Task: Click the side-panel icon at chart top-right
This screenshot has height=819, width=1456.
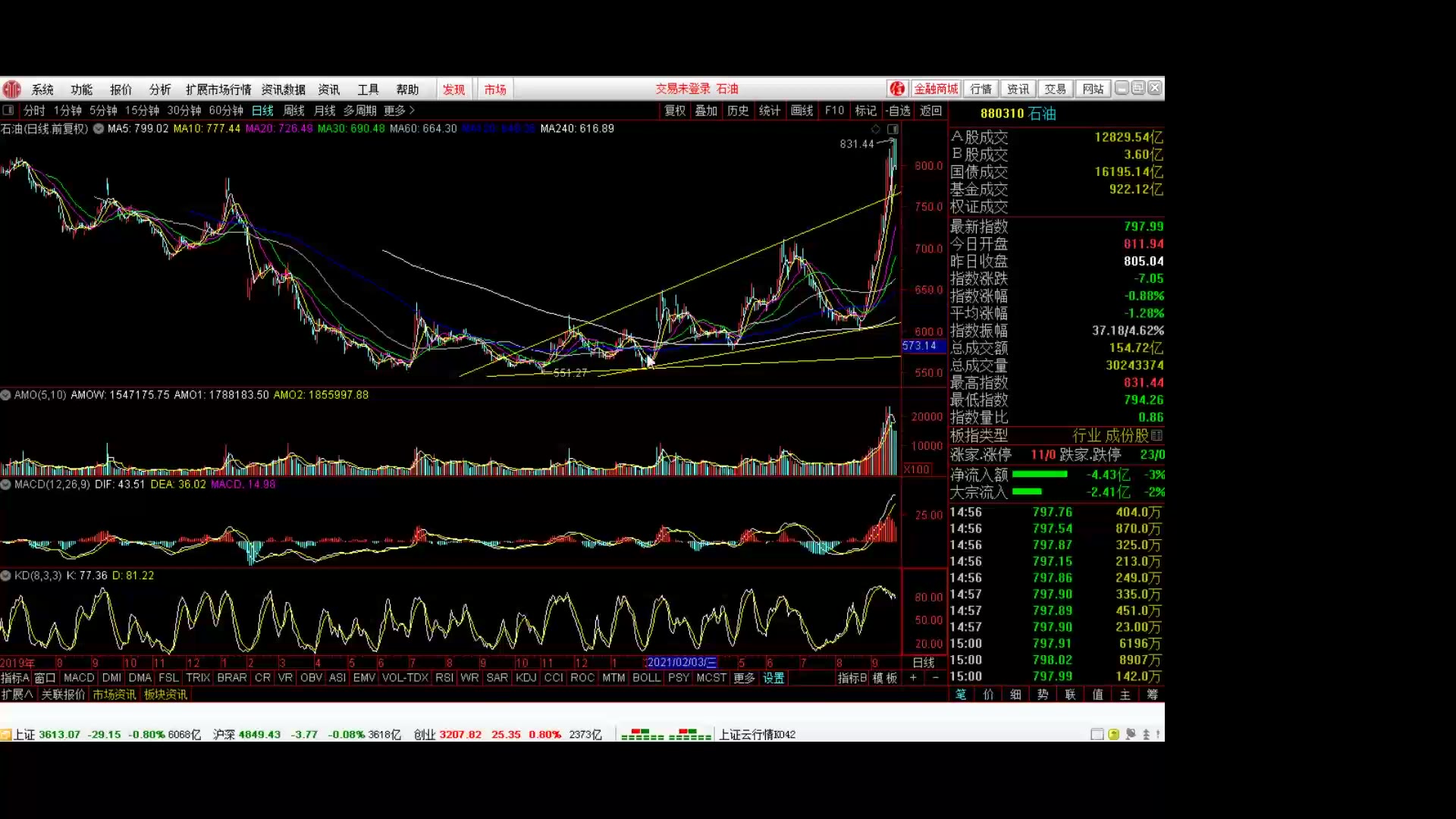Action: pyautogui.click(x=893, y=130)
